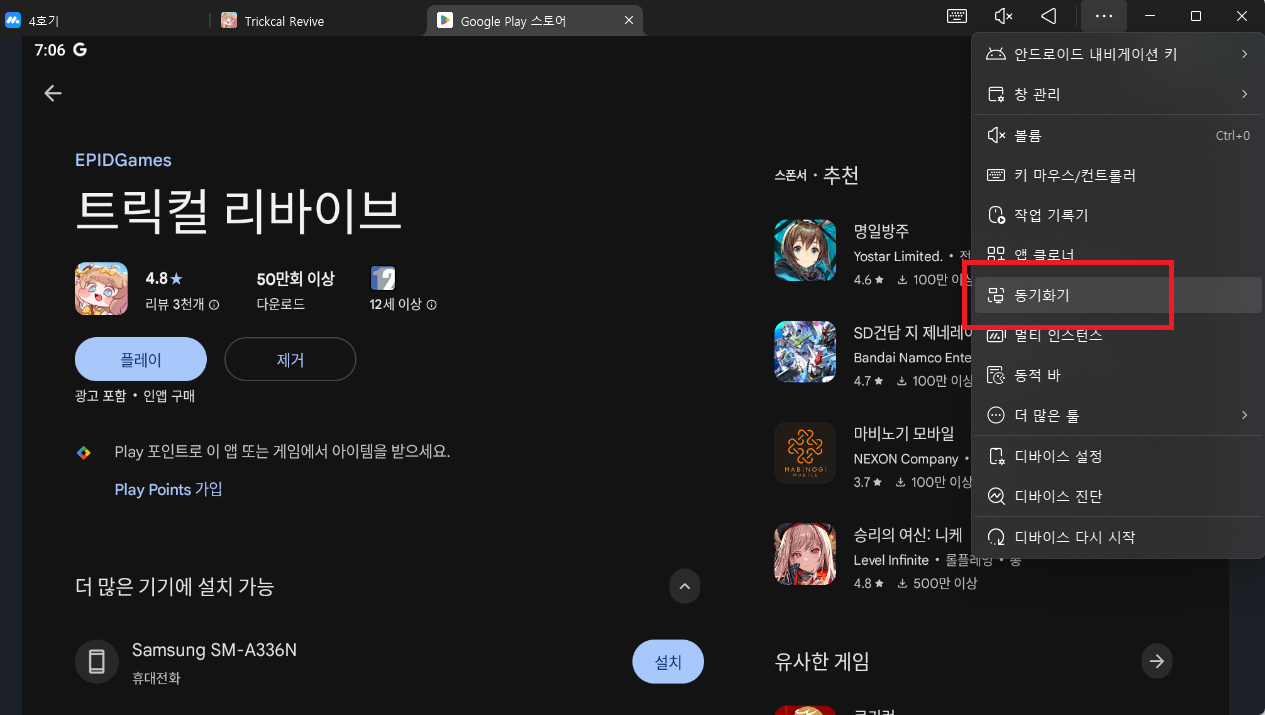Expand 창 관리 submenu

click(1118, 94)
